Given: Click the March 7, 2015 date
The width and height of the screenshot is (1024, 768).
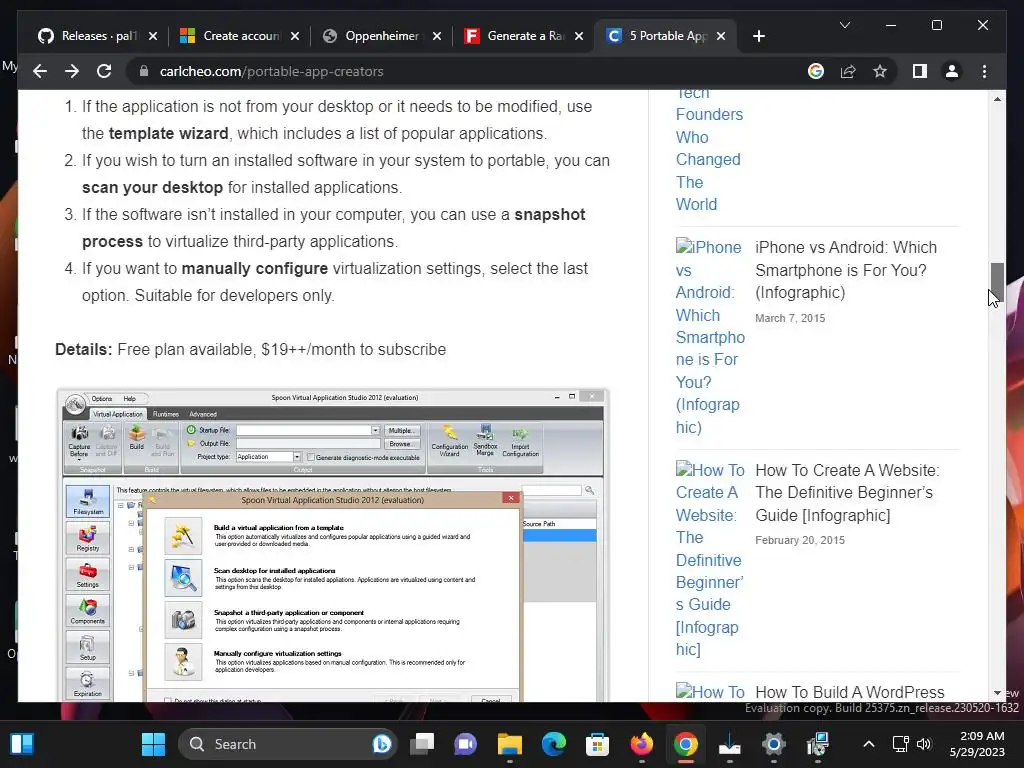Looking at the screenshot, I should [790, 318].
